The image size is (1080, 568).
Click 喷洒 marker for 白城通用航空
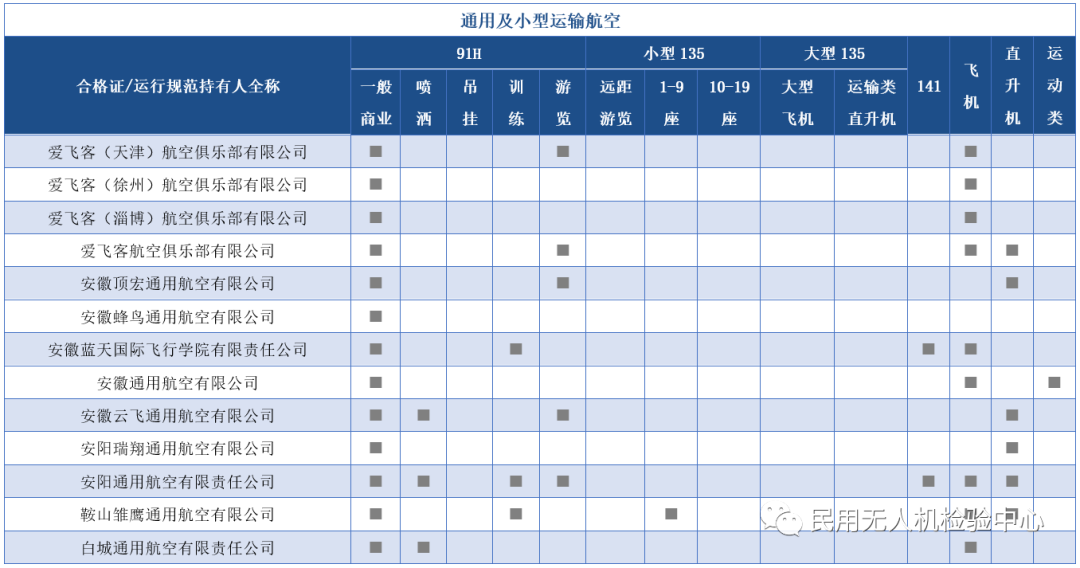pos(424,547)
